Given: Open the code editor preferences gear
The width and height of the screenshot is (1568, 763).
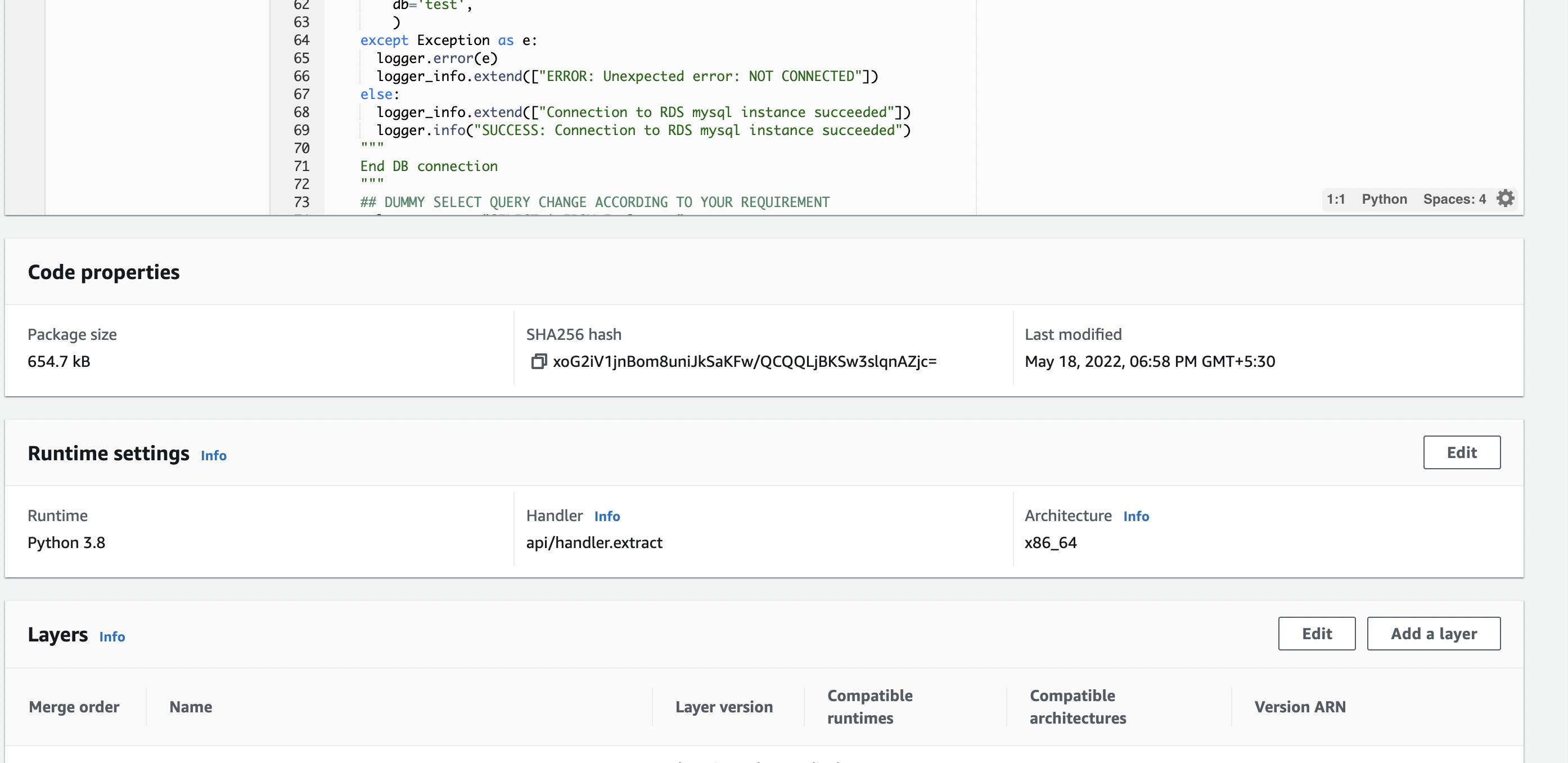Looking at the screenshot, I should click(1506, 199).
